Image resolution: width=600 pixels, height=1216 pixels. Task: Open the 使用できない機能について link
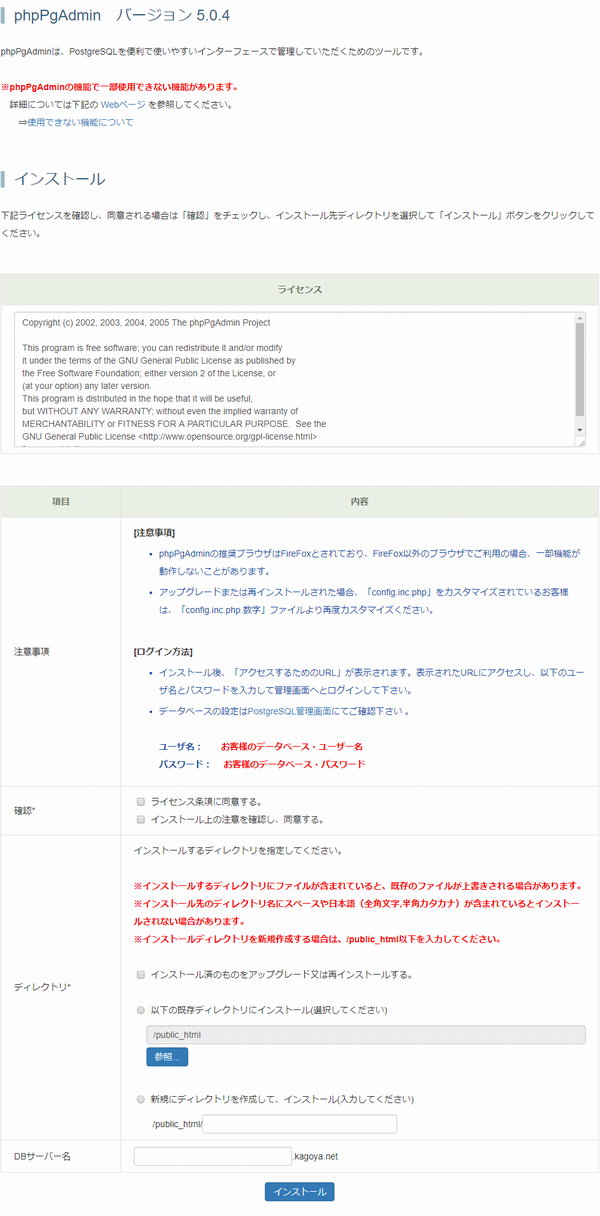tap(80, 122)
